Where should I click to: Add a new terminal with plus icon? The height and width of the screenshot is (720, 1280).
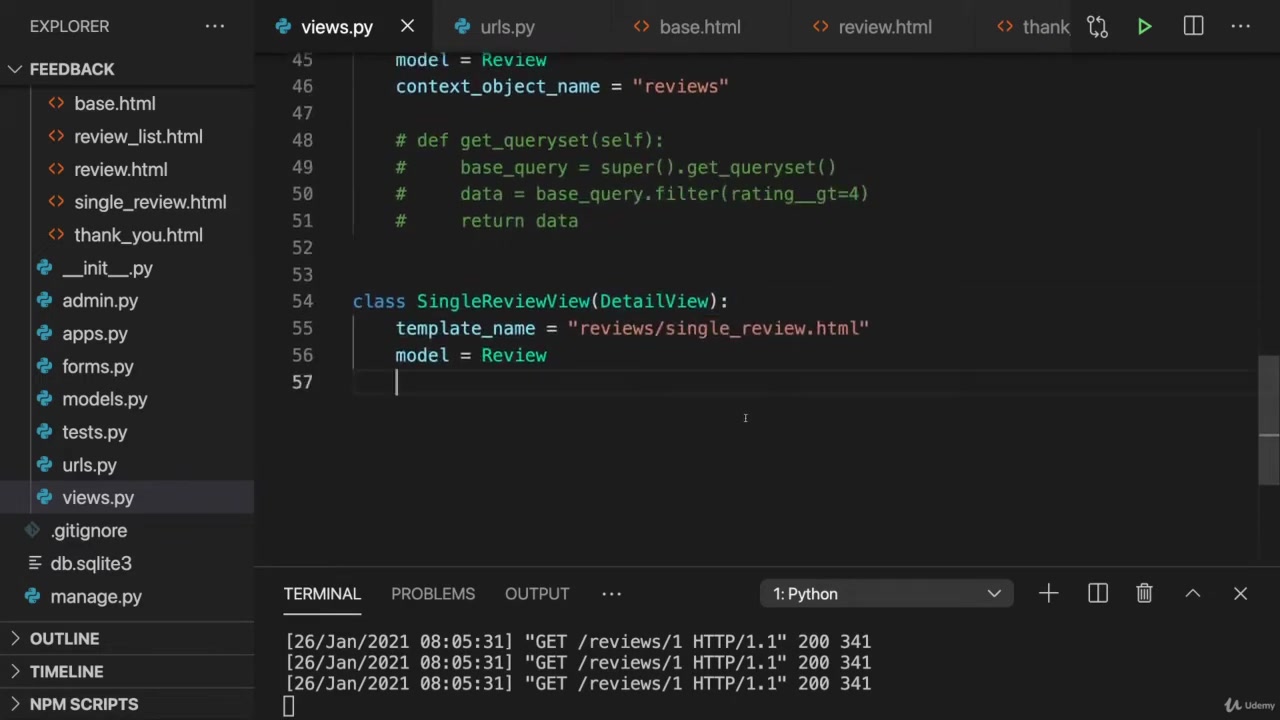coord(1048,594)
